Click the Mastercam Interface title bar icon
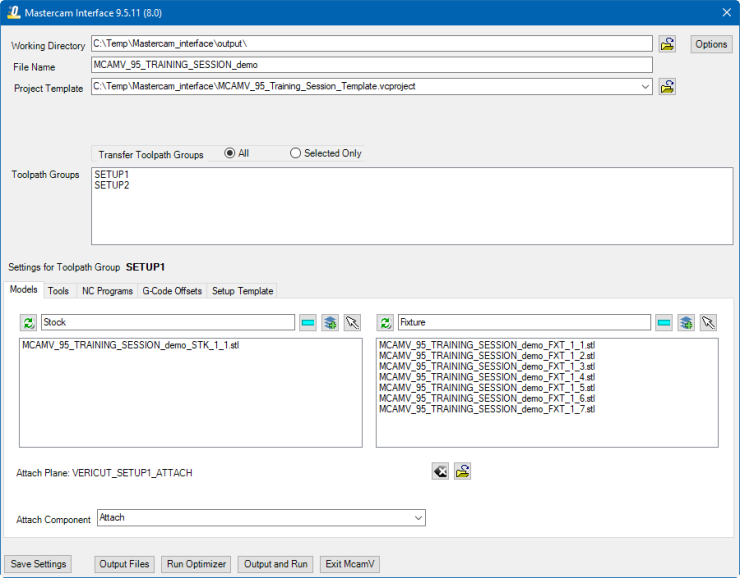The width and height of the screenshot is (740, 578). click(14, 12)
